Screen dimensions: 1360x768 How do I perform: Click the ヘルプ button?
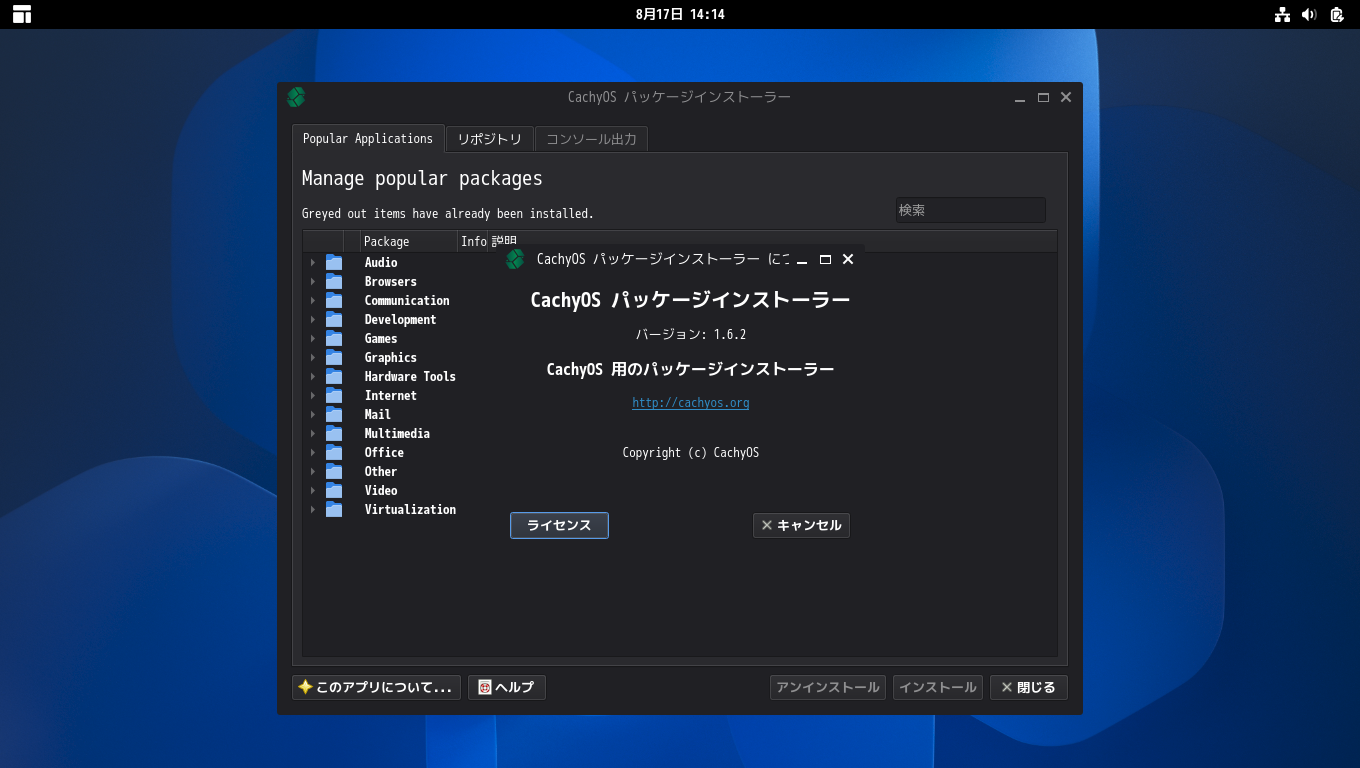click(507, 687)
